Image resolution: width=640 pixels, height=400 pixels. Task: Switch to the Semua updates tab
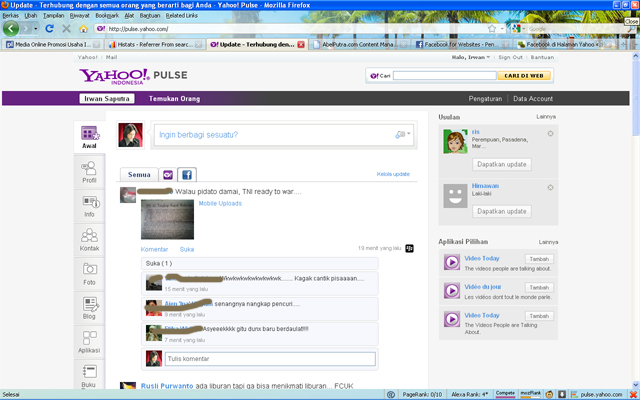pos(139,174)
